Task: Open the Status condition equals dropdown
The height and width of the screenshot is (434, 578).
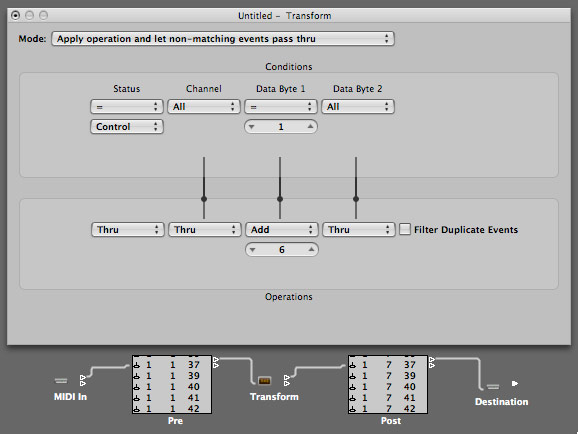Action: click(x=126, y=107)
